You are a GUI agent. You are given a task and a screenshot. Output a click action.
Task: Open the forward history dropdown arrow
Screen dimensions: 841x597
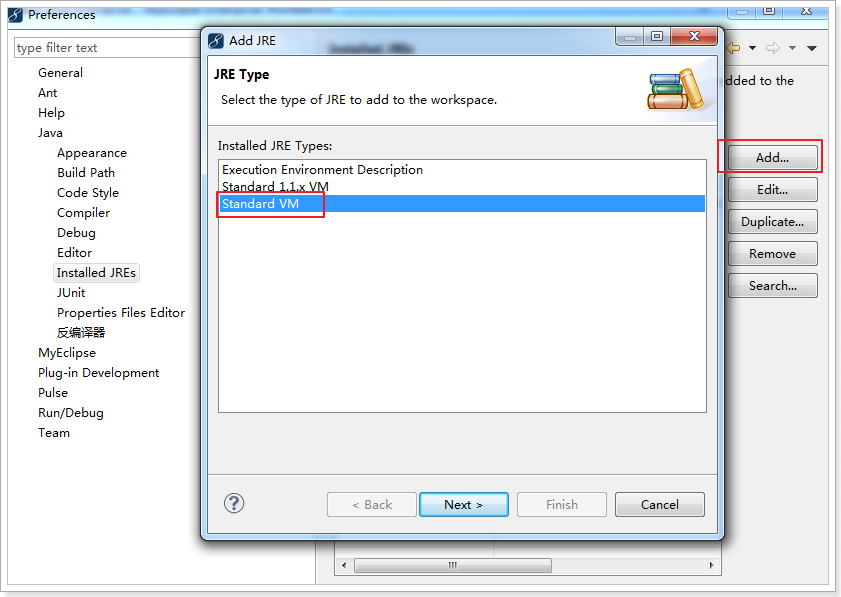pos(792,48)
